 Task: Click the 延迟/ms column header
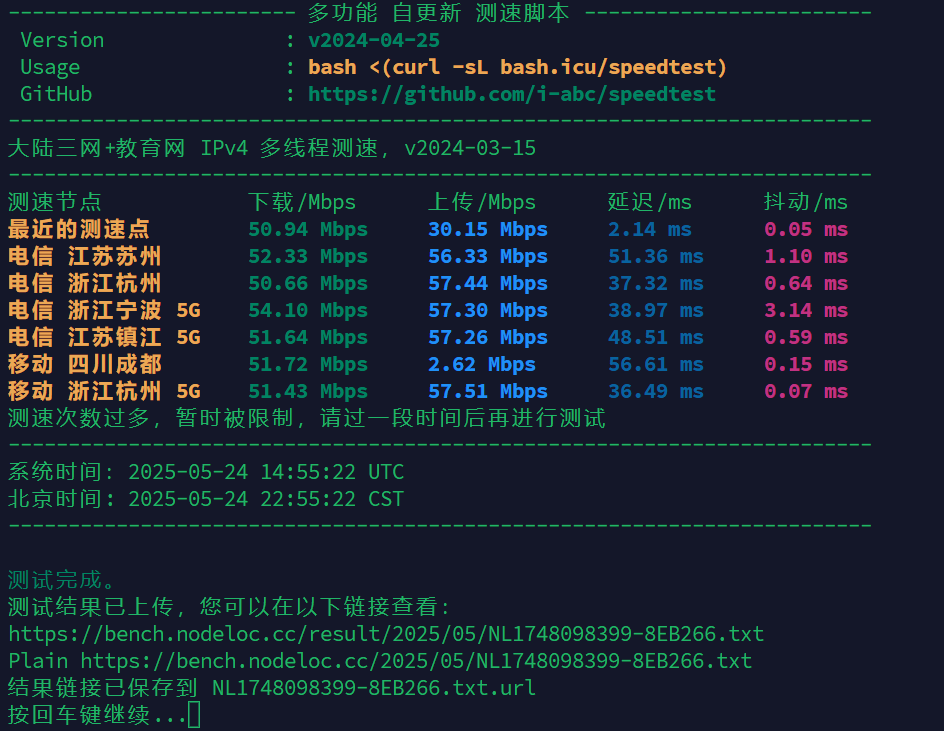pos(650,202)
